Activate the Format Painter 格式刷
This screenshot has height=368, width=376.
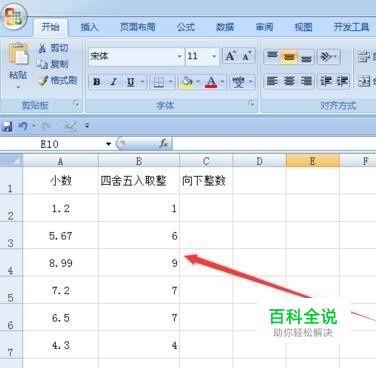pos(57,80)
